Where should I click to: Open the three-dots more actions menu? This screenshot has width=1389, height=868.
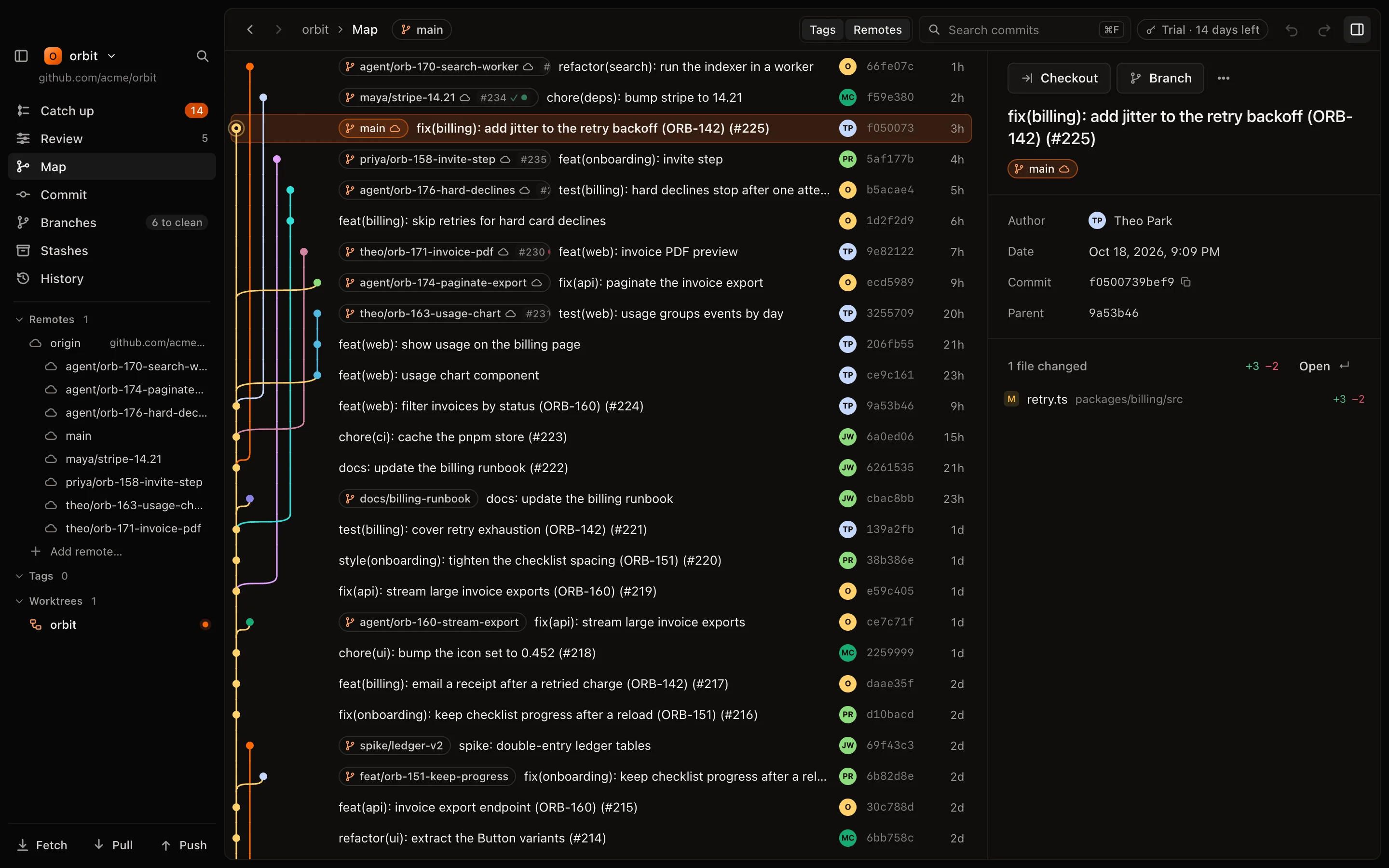tap(1223, 78)
